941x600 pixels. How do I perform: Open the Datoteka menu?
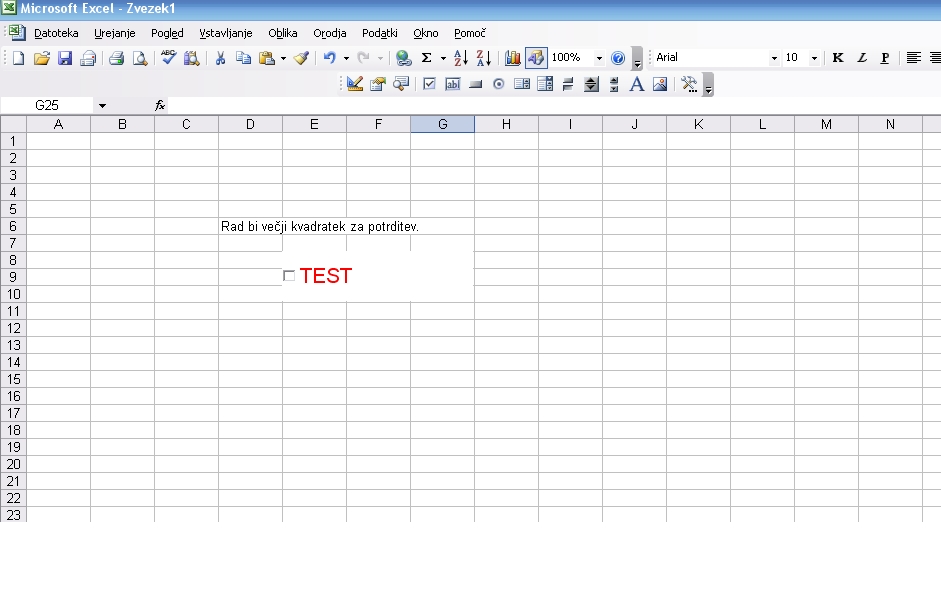56,34
